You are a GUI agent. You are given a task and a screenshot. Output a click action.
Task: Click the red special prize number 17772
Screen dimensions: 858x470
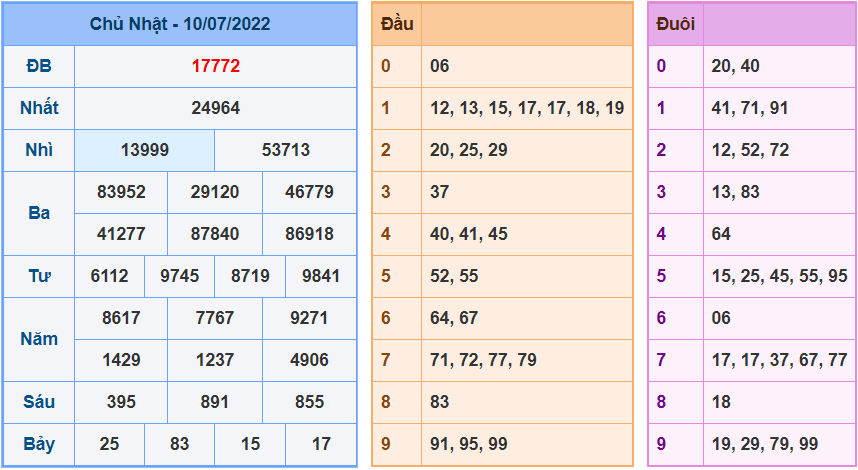pyautogui.click(x=216, y=66)
